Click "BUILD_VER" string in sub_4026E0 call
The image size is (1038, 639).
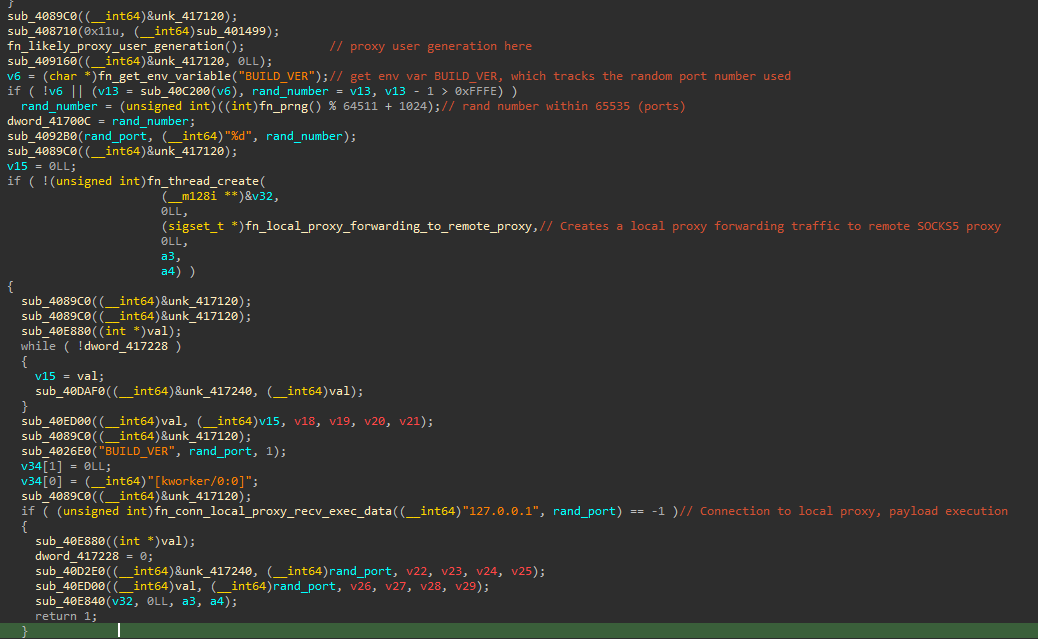click(136, 451)
